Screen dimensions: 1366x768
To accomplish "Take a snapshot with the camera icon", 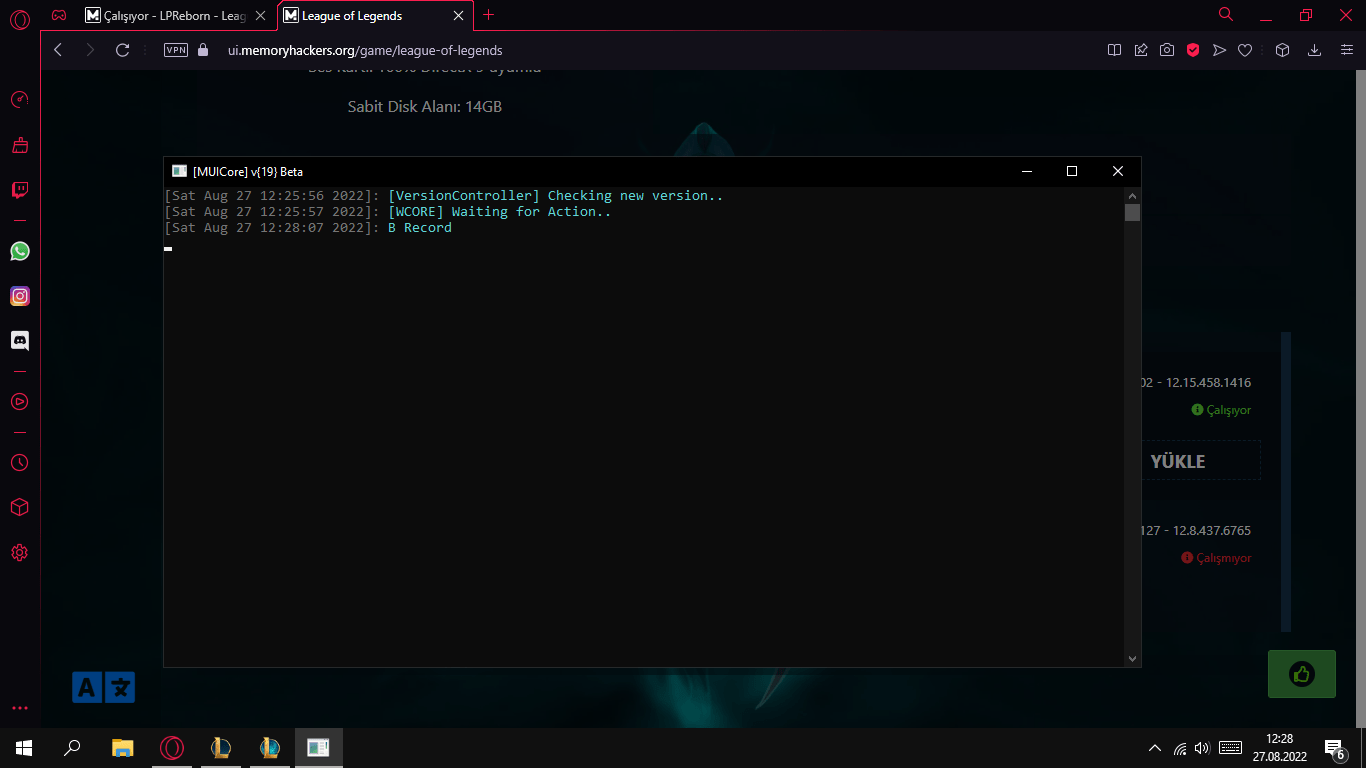I will (1167, 50).
